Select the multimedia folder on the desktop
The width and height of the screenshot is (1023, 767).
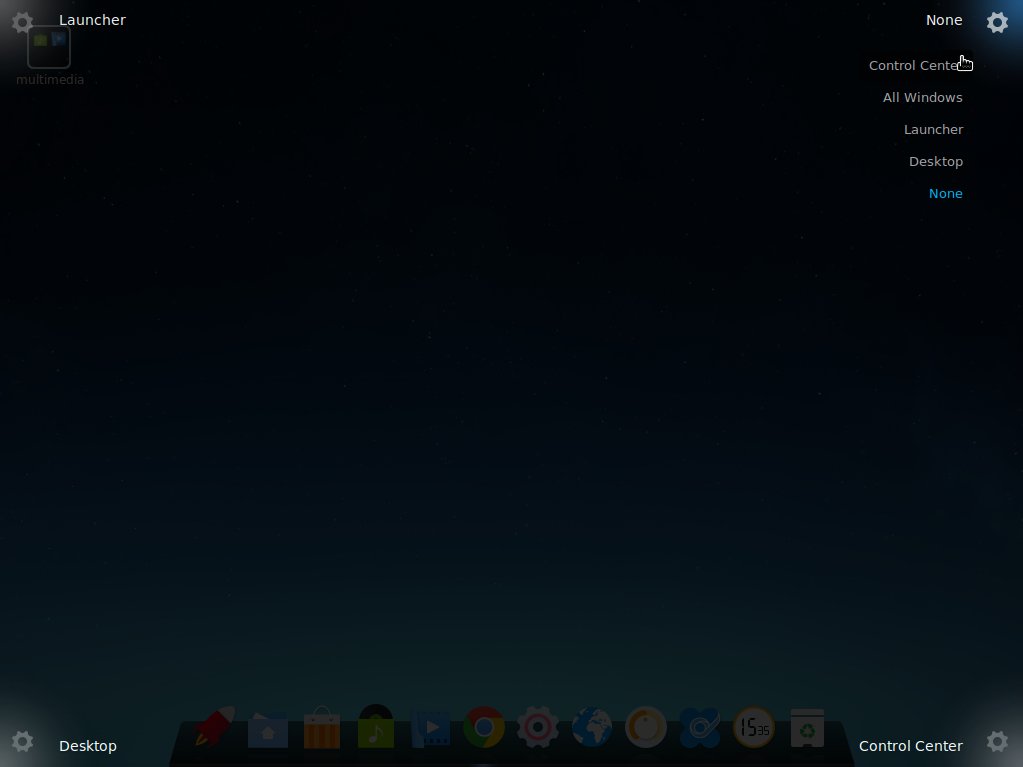tap(50, 56)
